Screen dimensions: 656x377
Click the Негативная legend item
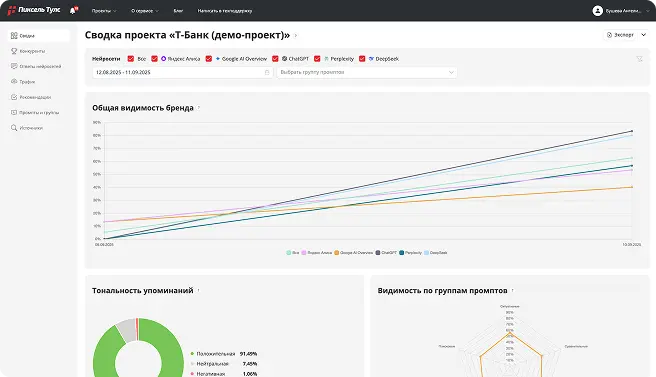coord(208,374)
